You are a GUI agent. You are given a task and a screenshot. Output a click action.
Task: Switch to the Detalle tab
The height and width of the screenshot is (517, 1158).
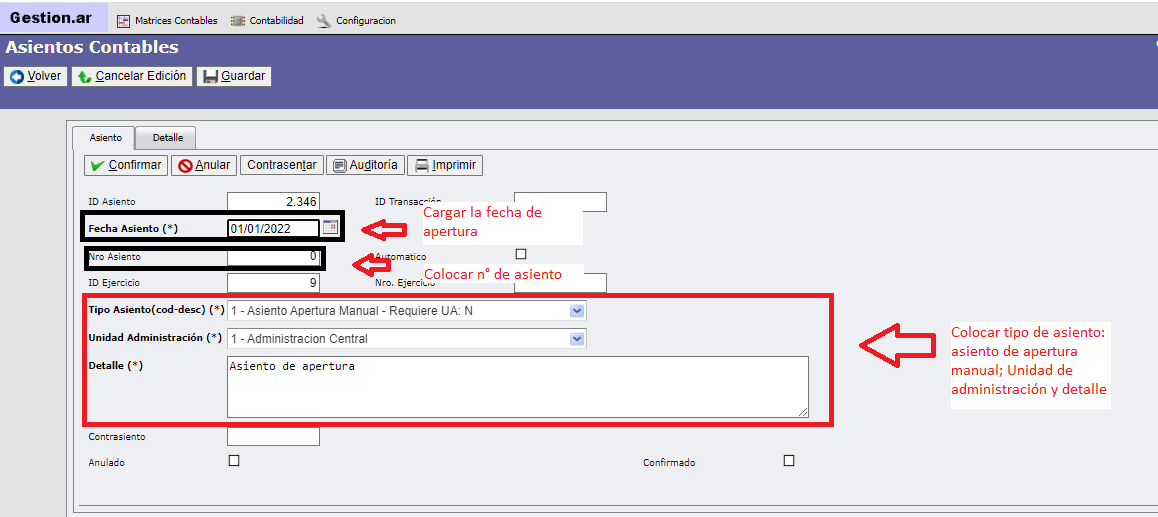click(168, 138)
